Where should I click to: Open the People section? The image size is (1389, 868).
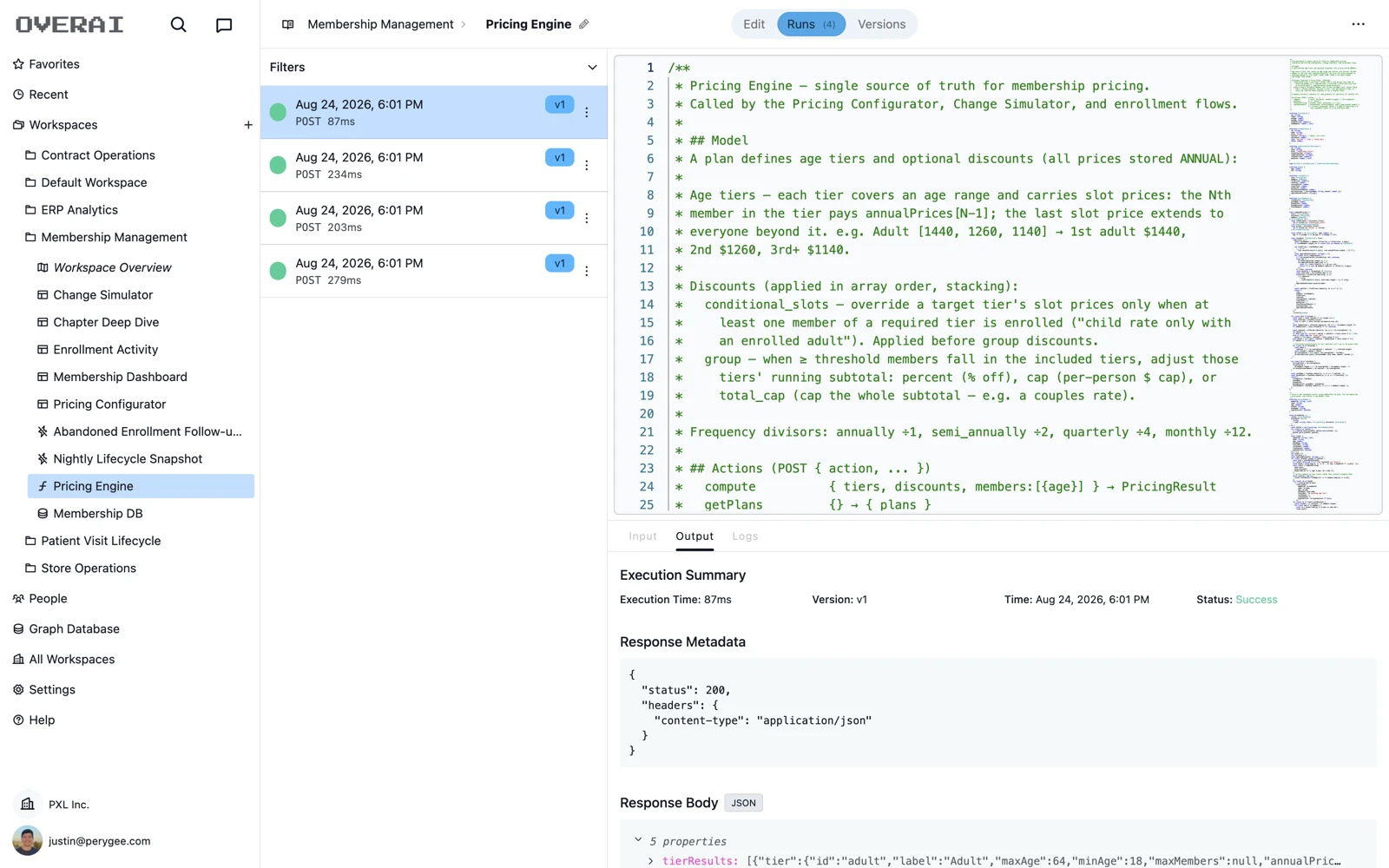pyautogui.click(x=48, y=599)
